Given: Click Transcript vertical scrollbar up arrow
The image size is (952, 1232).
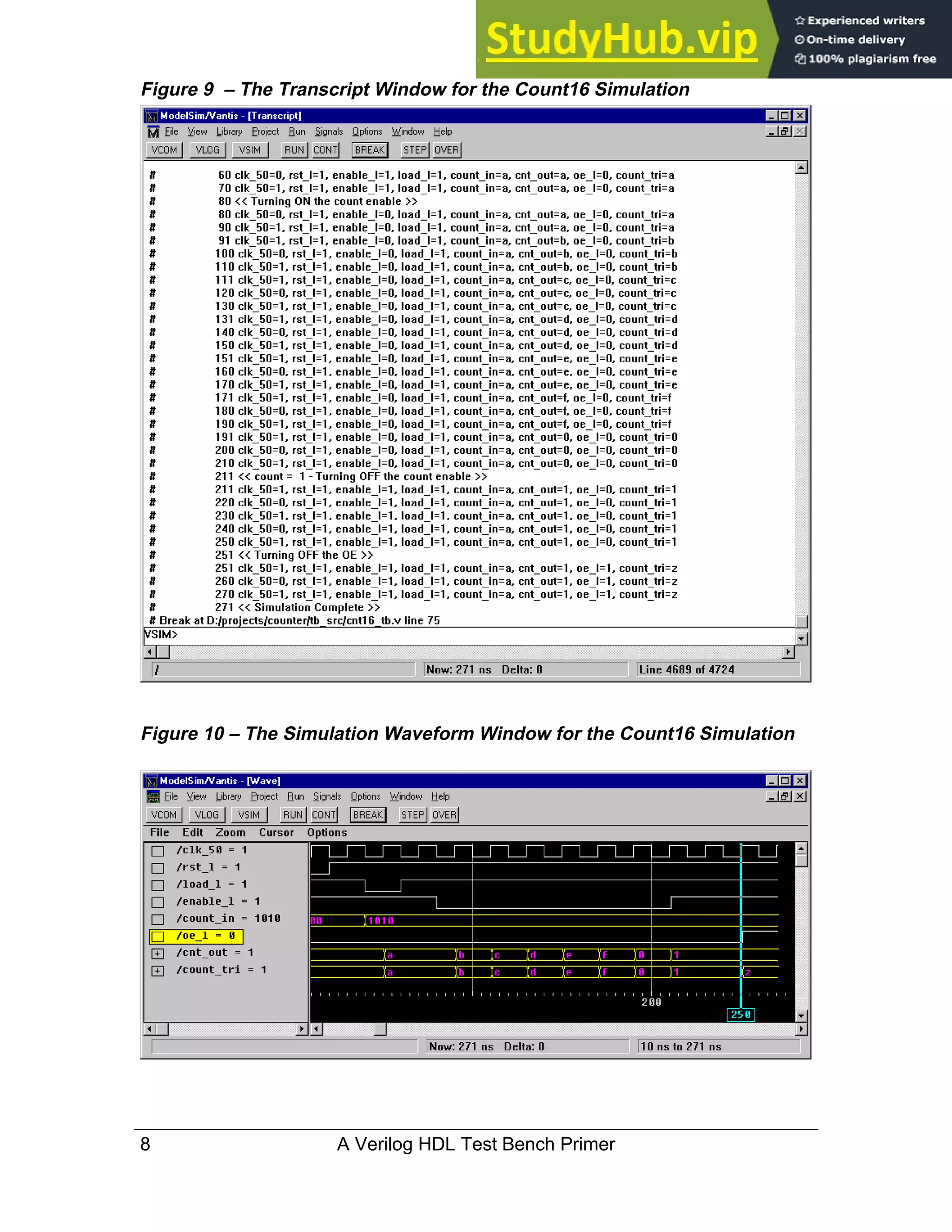Looking at the screenshot, I should (x=801, y=168).
